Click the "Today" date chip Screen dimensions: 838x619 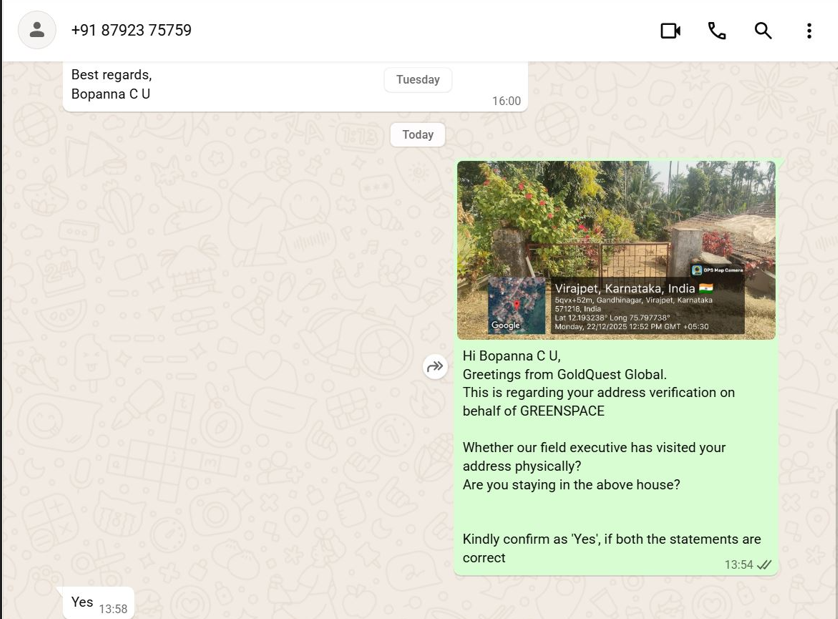click(418, 135)
